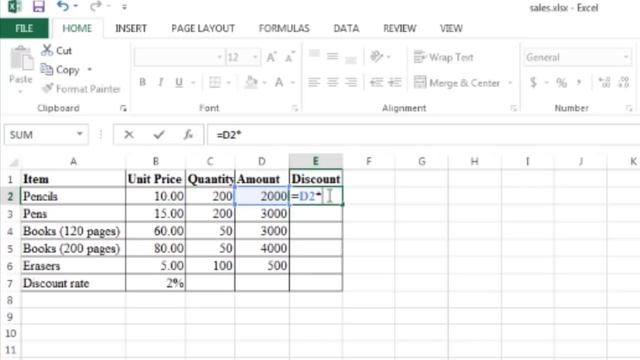The image size is (640, 360).
Task: Click the Borders icon
Action: click(x=215, y=82)
